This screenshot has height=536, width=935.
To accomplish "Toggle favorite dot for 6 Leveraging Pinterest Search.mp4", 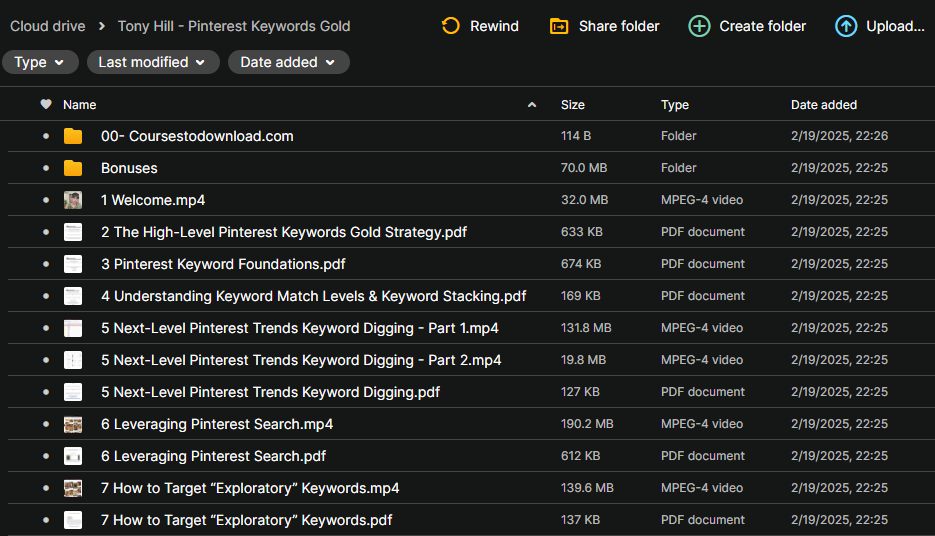I will tap(46, 424).
